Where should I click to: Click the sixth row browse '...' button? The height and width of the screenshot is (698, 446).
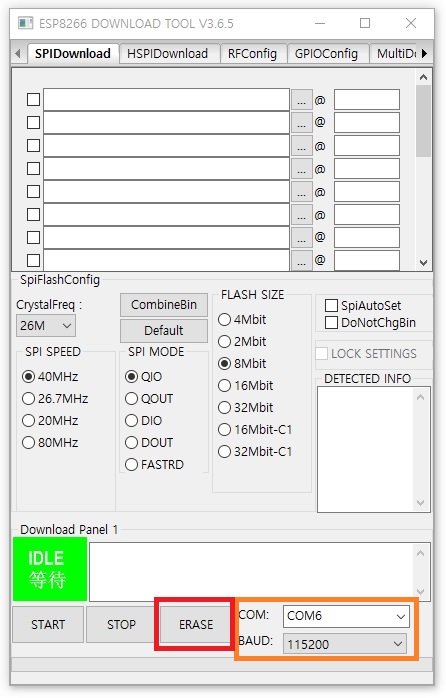(x=302, y=215)
